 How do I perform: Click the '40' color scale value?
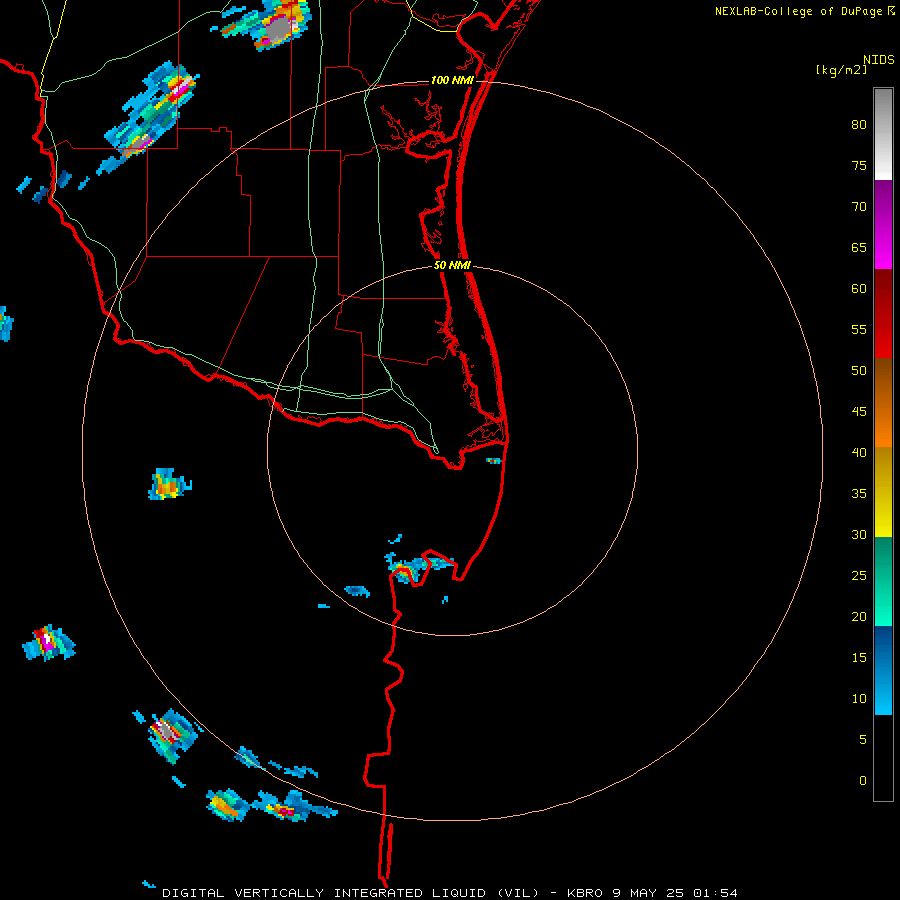pos(859,453)
